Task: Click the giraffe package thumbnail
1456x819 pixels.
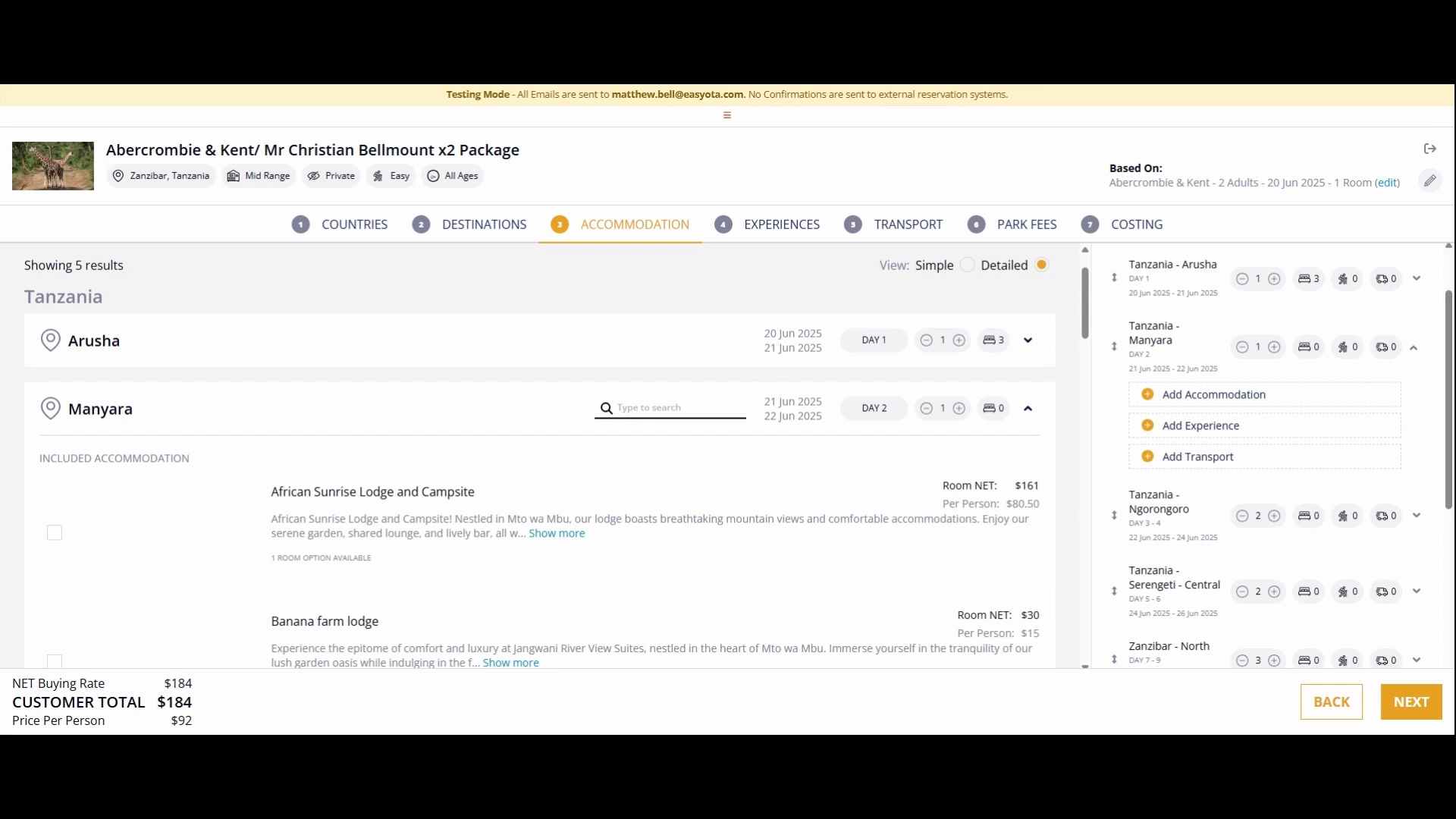Action: [x=53, y=166]
